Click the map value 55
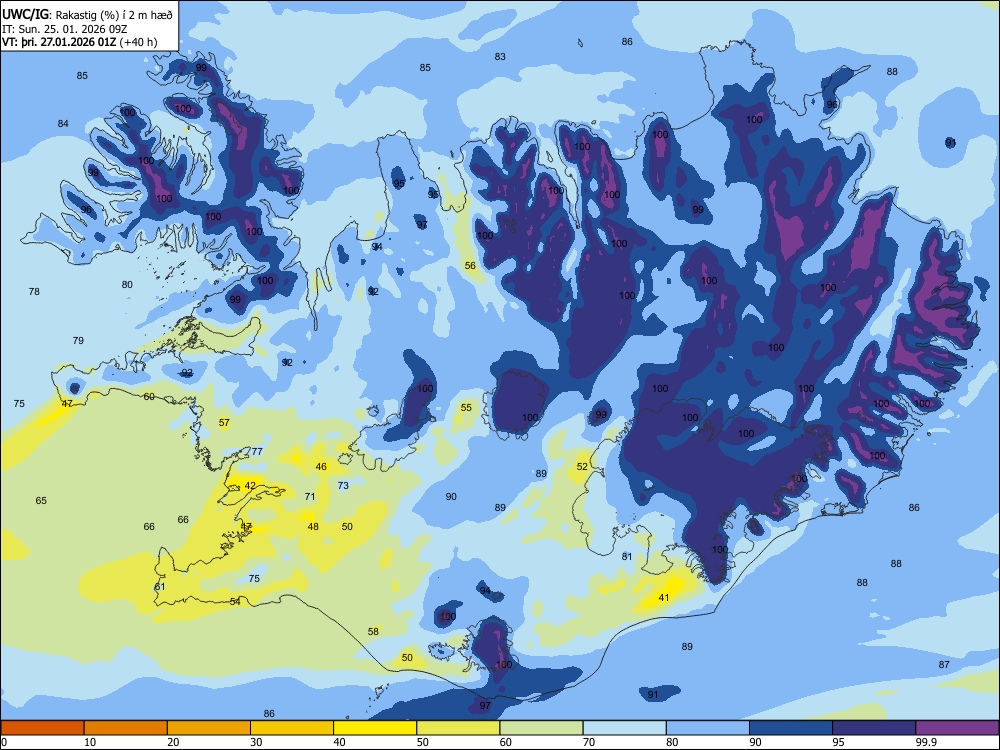 (466, 408)
